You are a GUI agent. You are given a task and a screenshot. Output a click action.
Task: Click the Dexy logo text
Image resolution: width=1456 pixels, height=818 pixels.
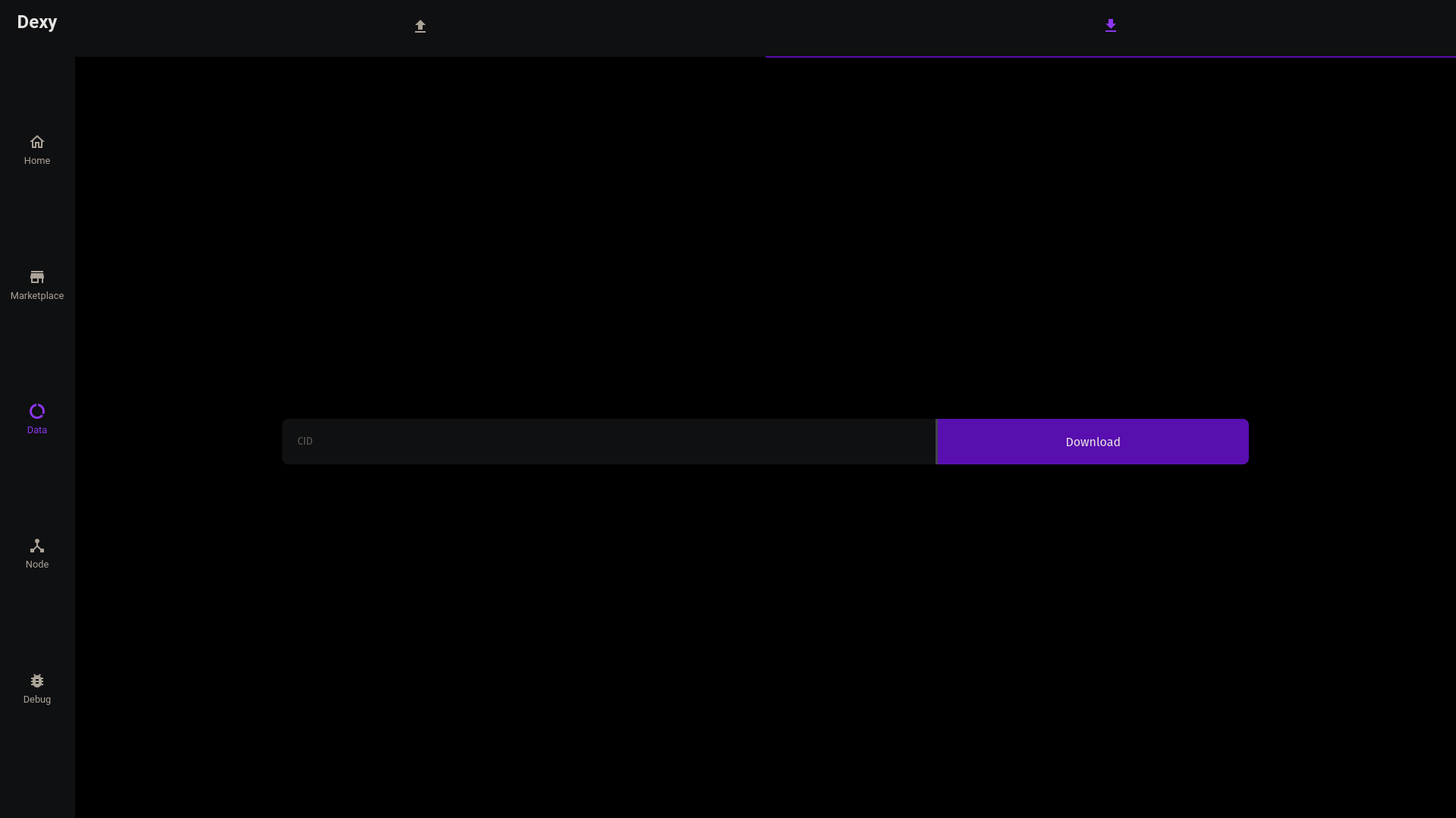tap(37, 22)
